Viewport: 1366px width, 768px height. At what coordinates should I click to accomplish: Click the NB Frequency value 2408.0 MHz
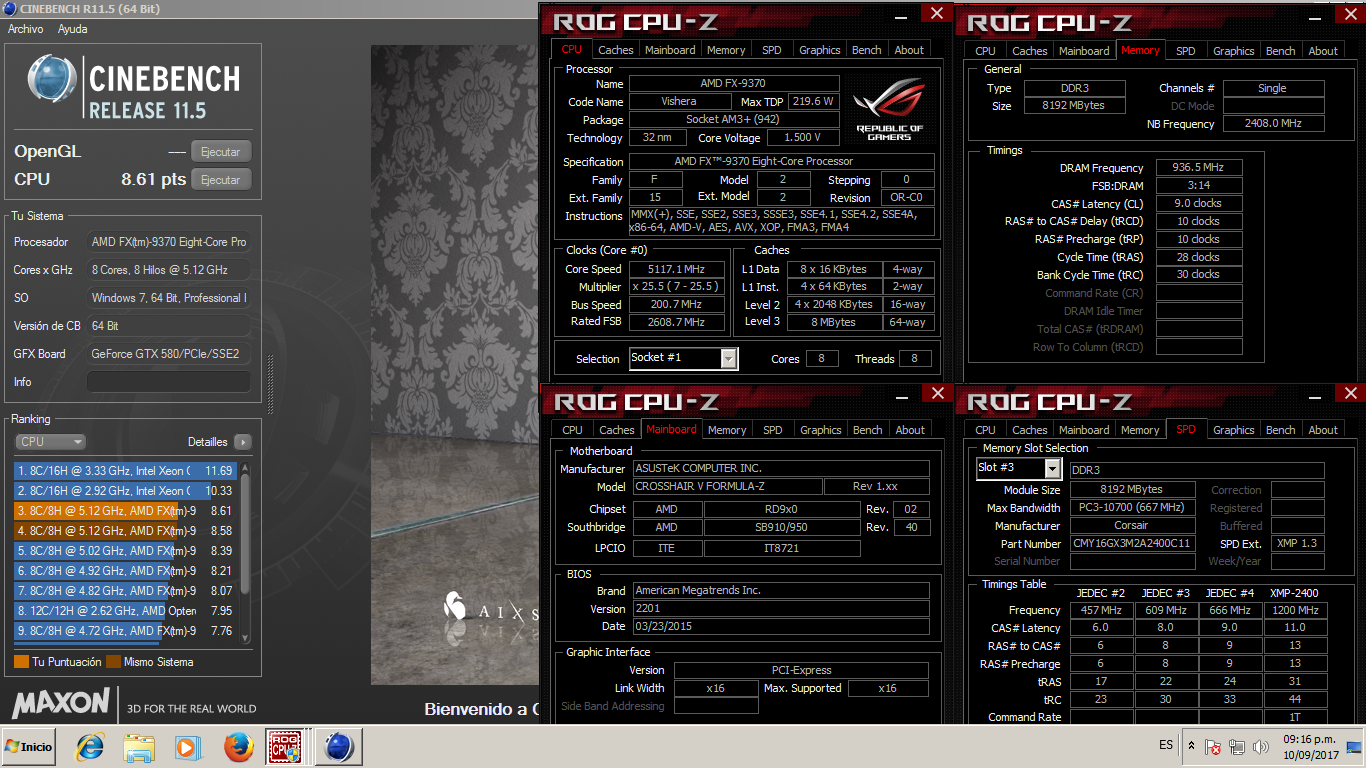click(x=1273, y=124)
